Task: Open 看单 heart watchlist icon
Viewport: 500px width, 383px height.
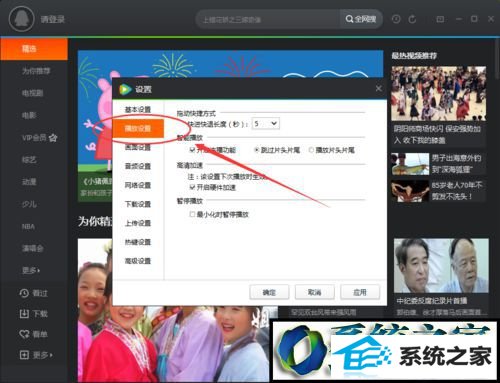Action: 24,334
